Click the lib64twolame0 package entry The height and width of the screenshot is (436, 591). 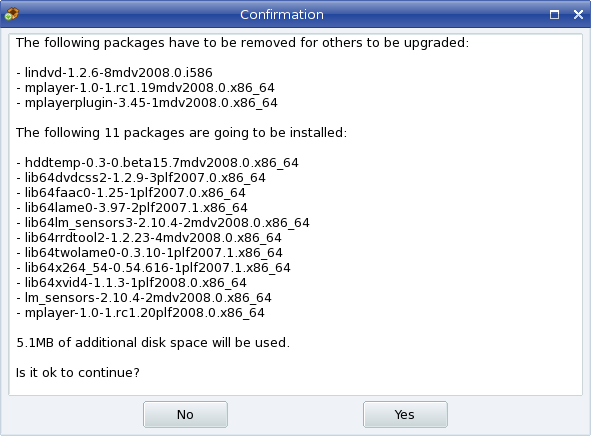pyautogui.click(x=150, y=252)
